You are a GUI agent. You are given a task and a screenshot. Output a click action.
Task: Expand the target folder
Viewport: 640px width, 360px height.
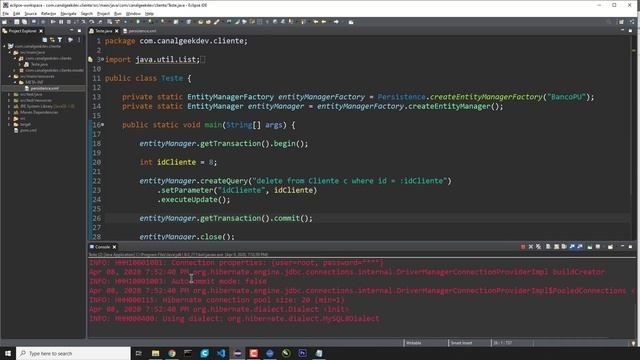coord(10,124)
